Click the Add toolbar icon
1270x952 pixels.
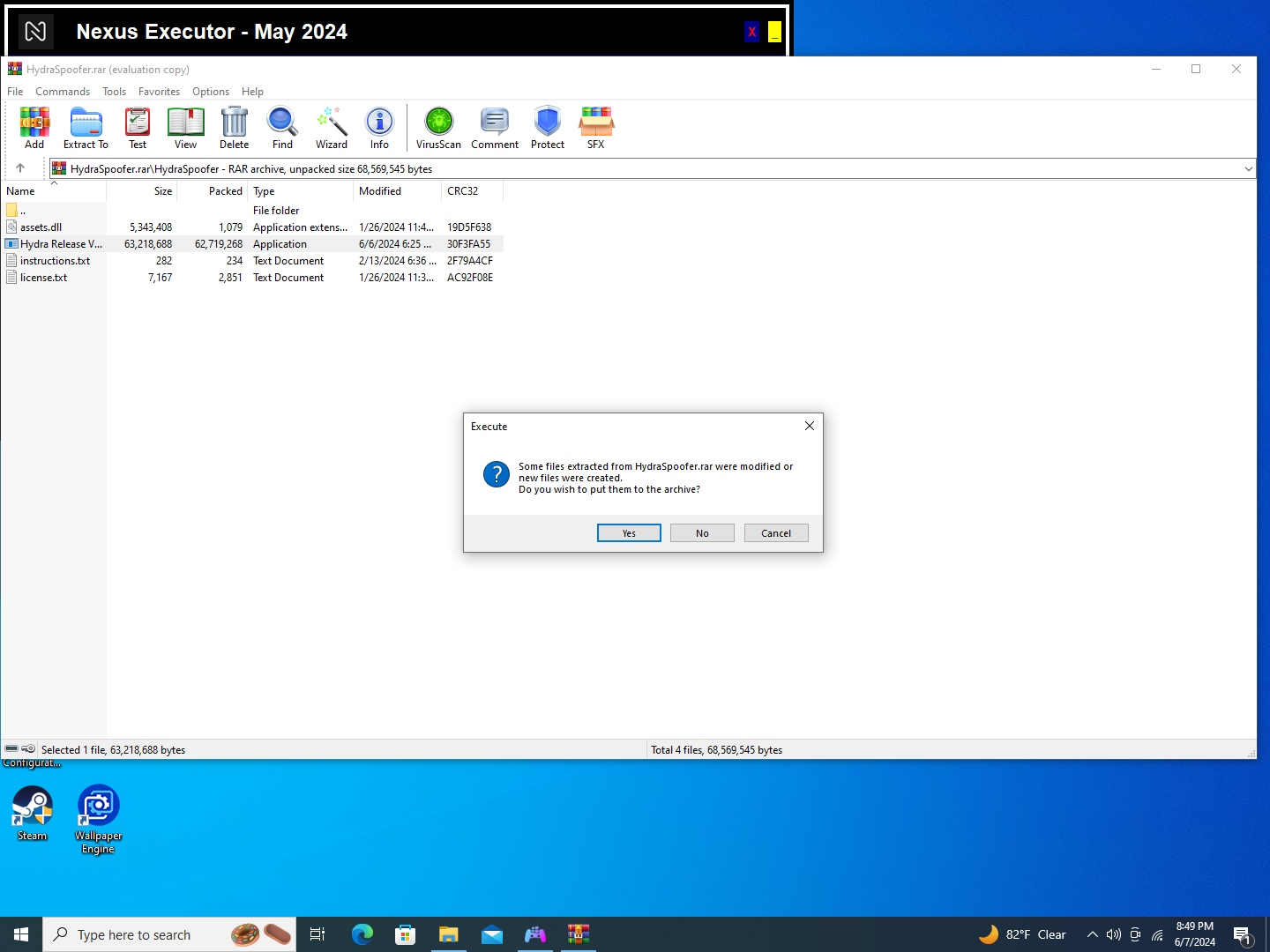(34, 128)
